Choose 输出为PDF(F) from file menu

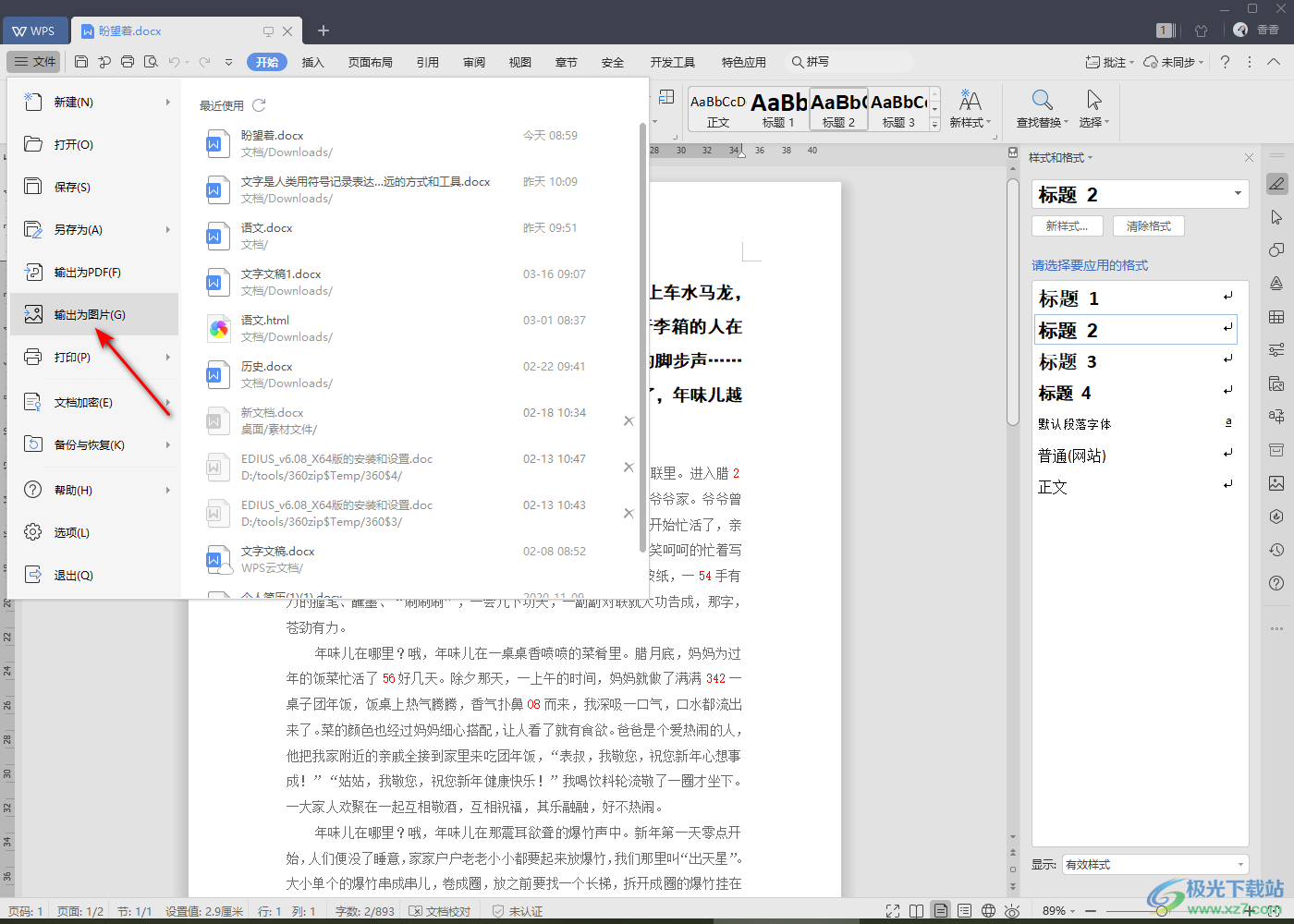point(93,272)
